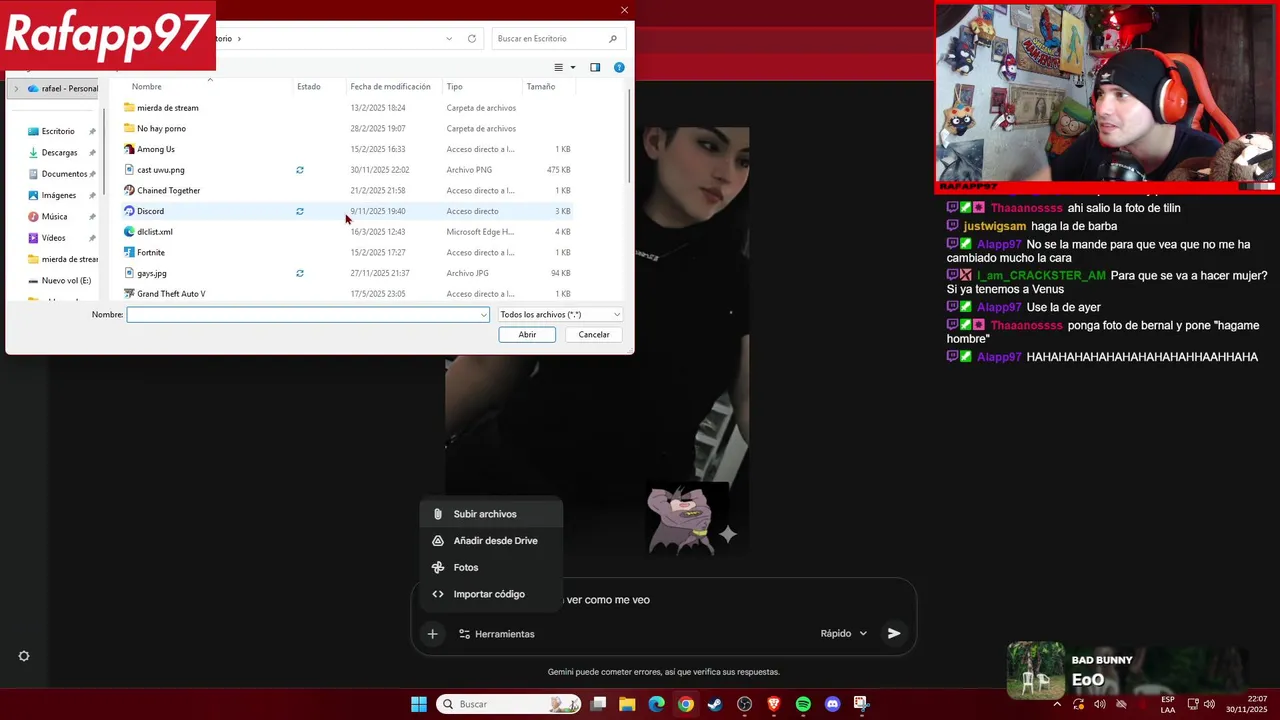1280x720 pixels.
Task: Show hidden system tray icons chevron
Action: (1057, 704)
